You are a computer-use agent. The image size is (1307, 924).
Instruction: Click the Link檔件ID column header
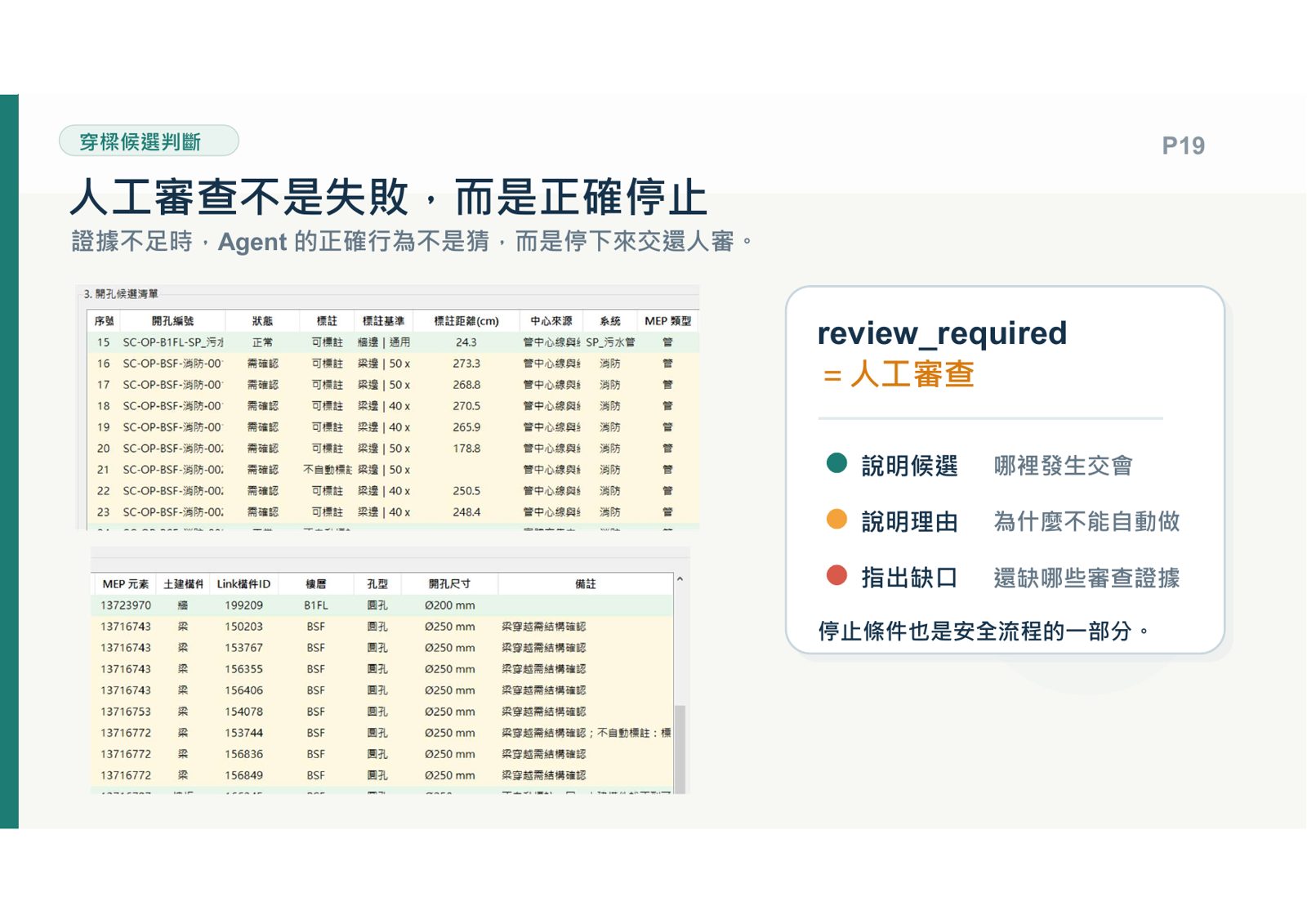click(243, 584)
